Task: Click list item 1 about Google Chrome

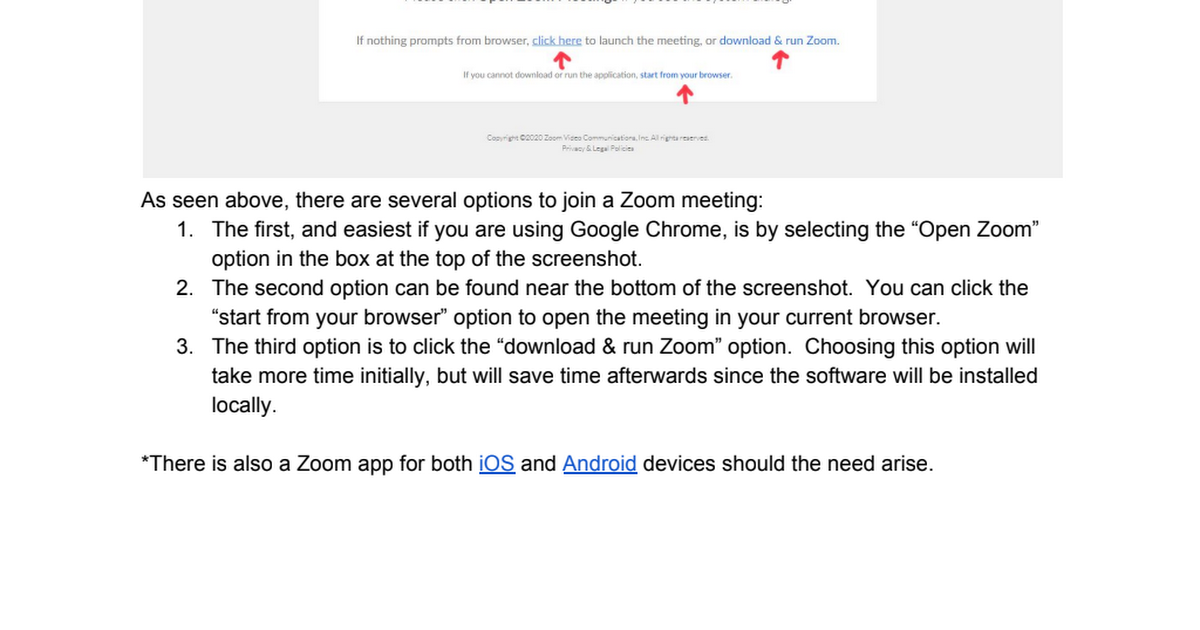Action: [609, 244]
